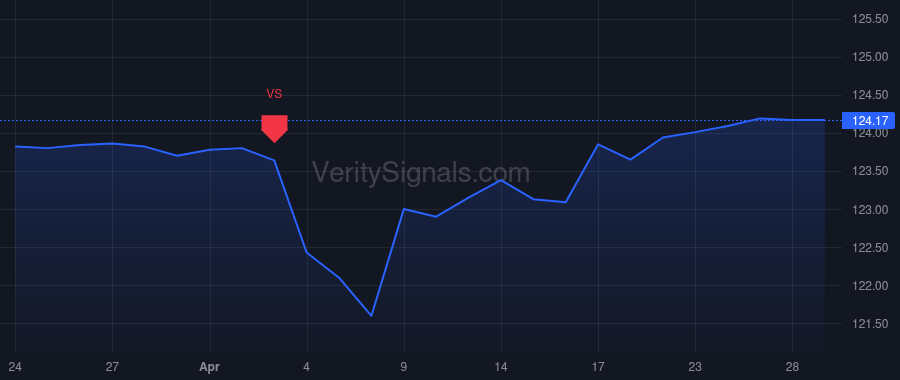This screenshot has height=380, width=900.
Task: Click the Apr date label on time axis
Action: coord(210,366)
